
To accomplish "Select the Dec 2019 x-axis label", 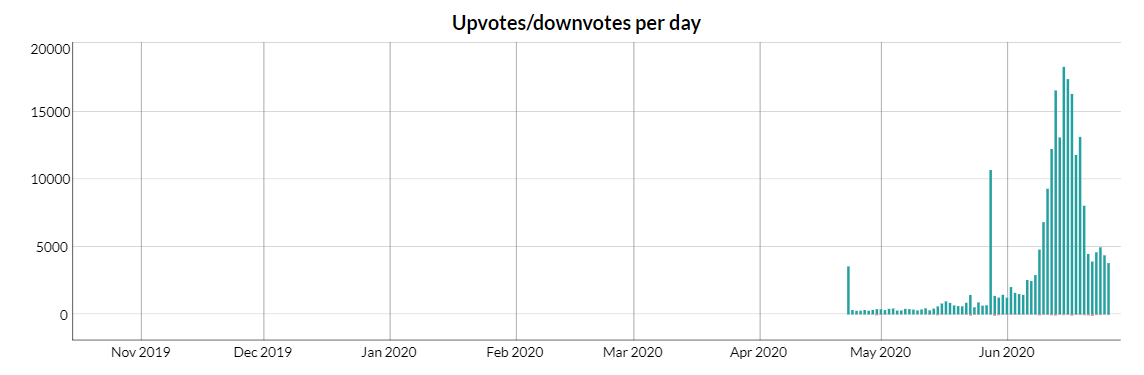I will [x=263, y=353].
